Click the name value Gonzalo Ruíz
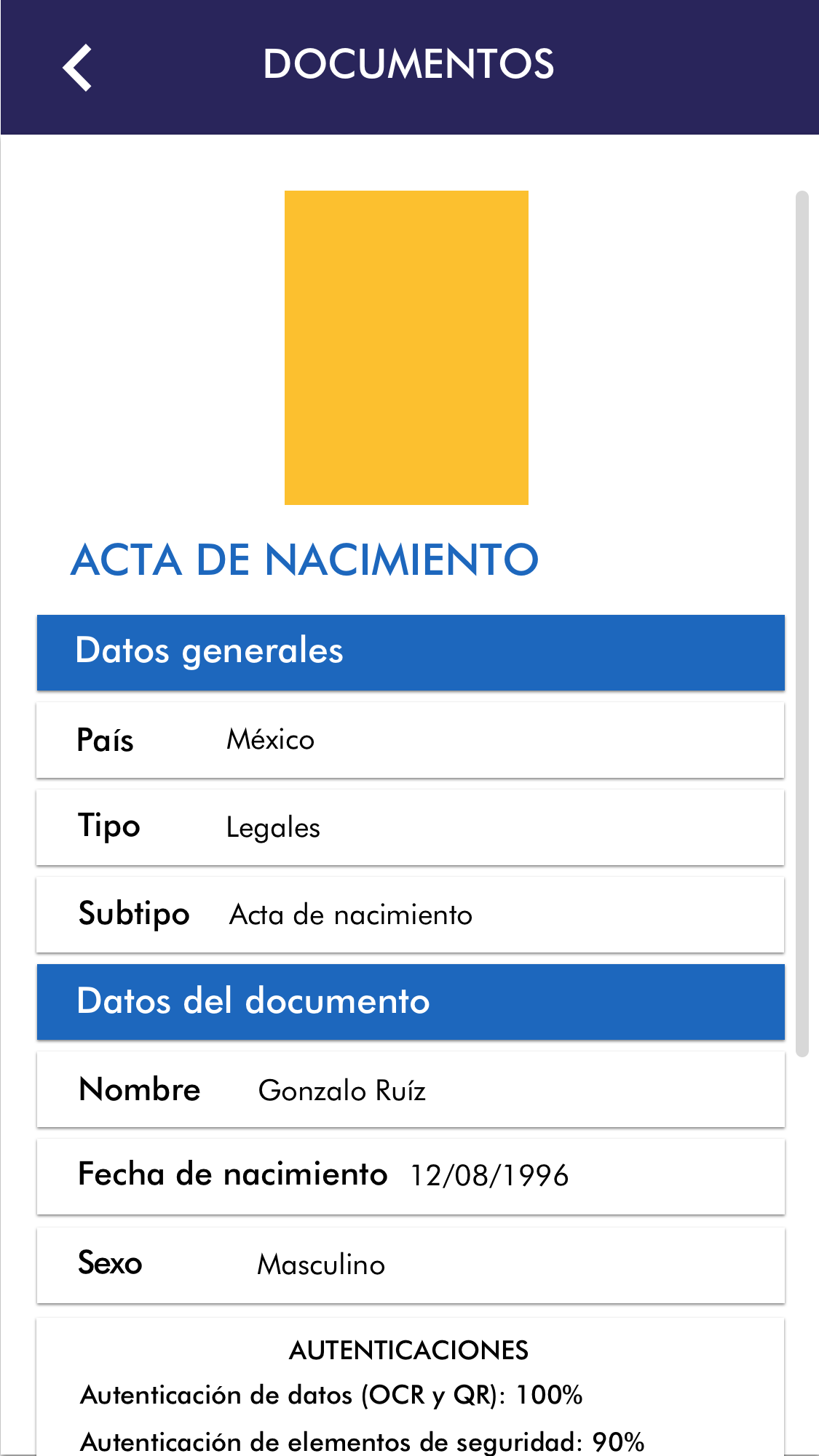 coord(341,1091)
